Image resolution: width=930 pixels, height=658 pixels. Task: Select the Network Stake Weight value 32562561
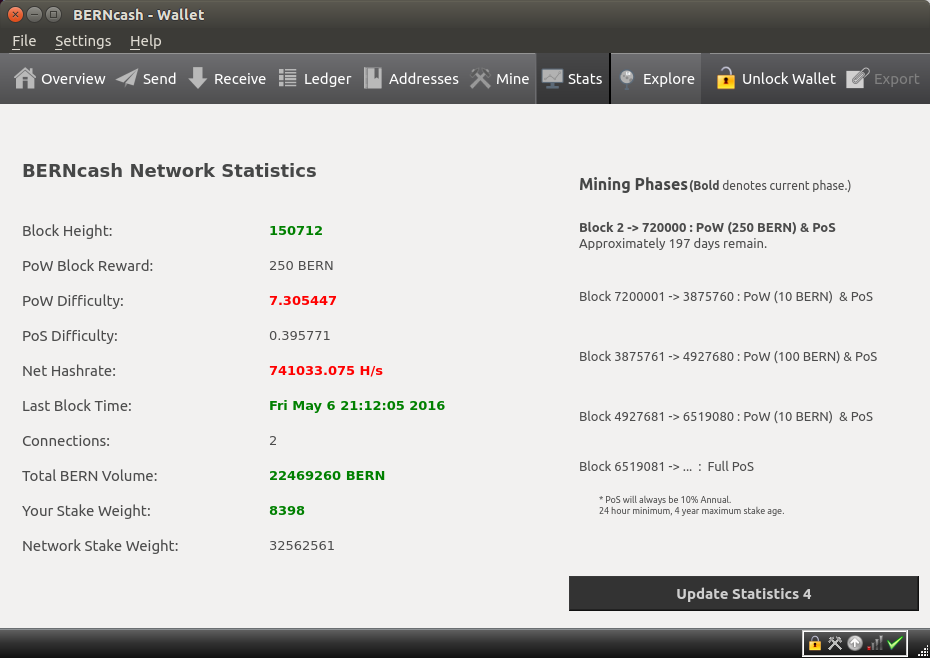coord(302,545)
